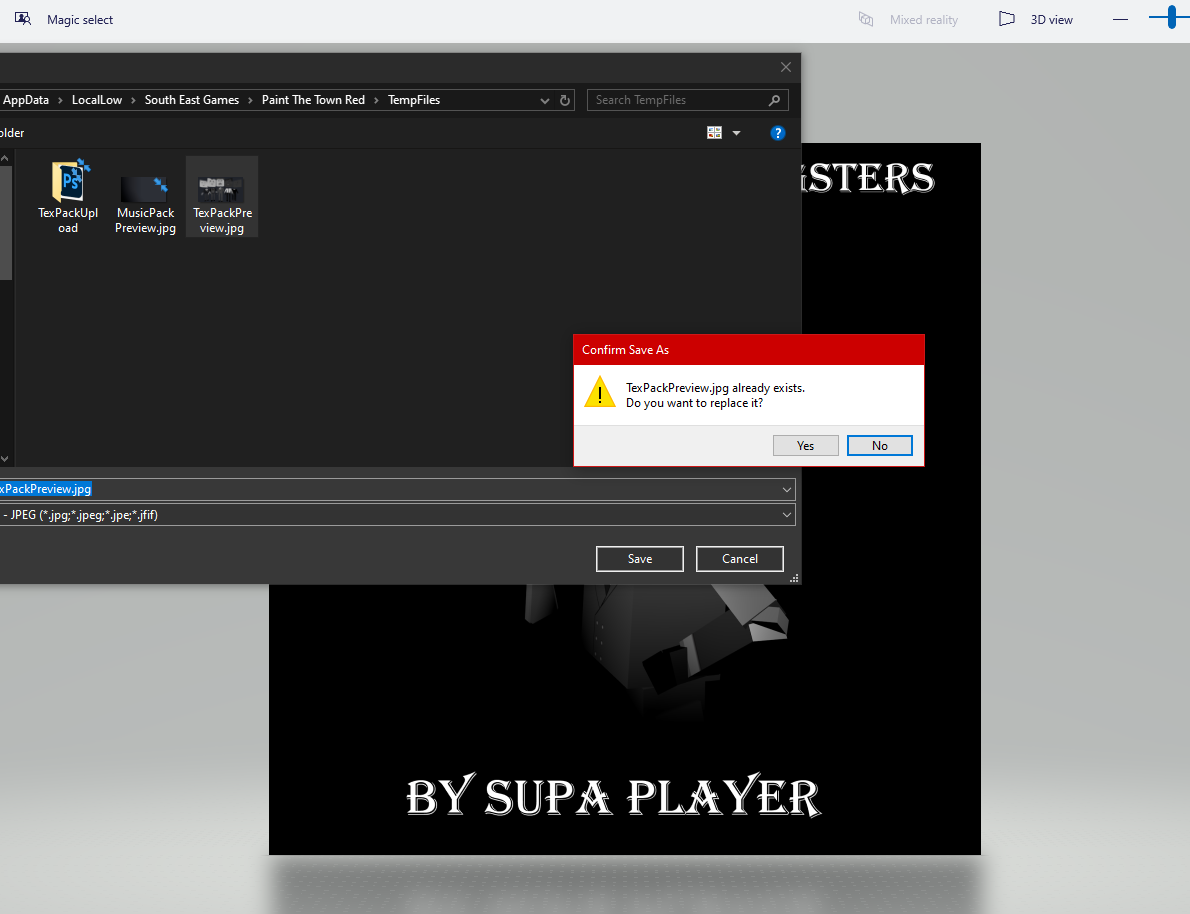This screenshot has height=914, width=1190.
Task: Toggle the 3D view icon
Action: (1006, 19)
